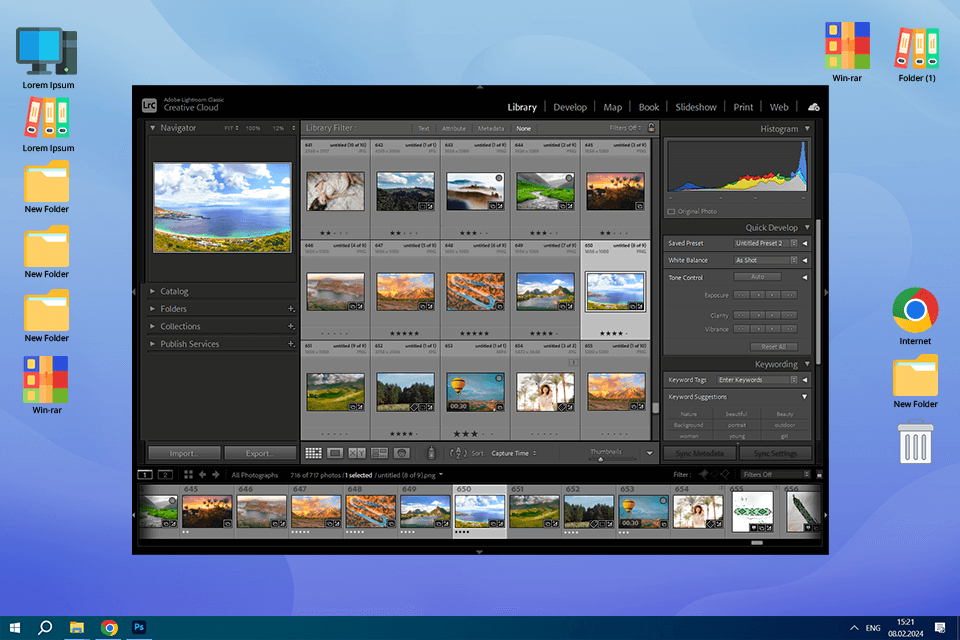Collapse the Keywording panel

click(807, 364)
